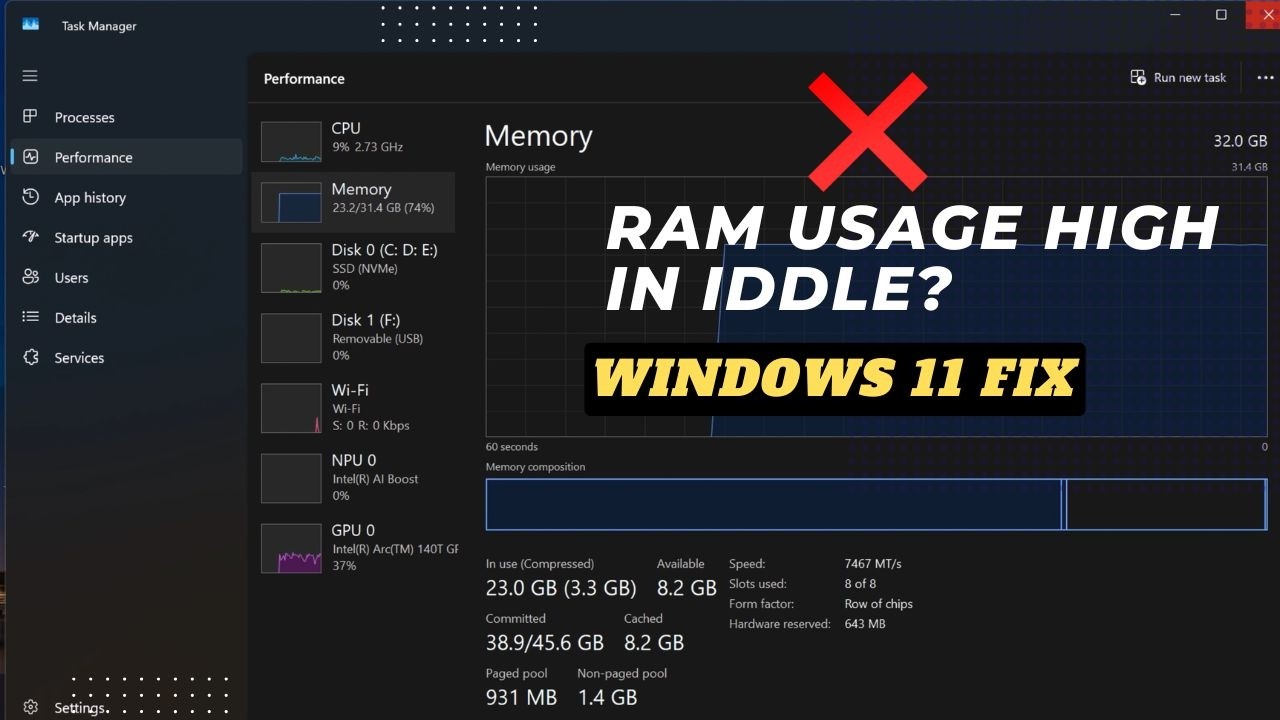Click the Form factor Row of chips value
Image resolution: width=1280 pixels, height=720 pixels.
(x=878, y=603)
